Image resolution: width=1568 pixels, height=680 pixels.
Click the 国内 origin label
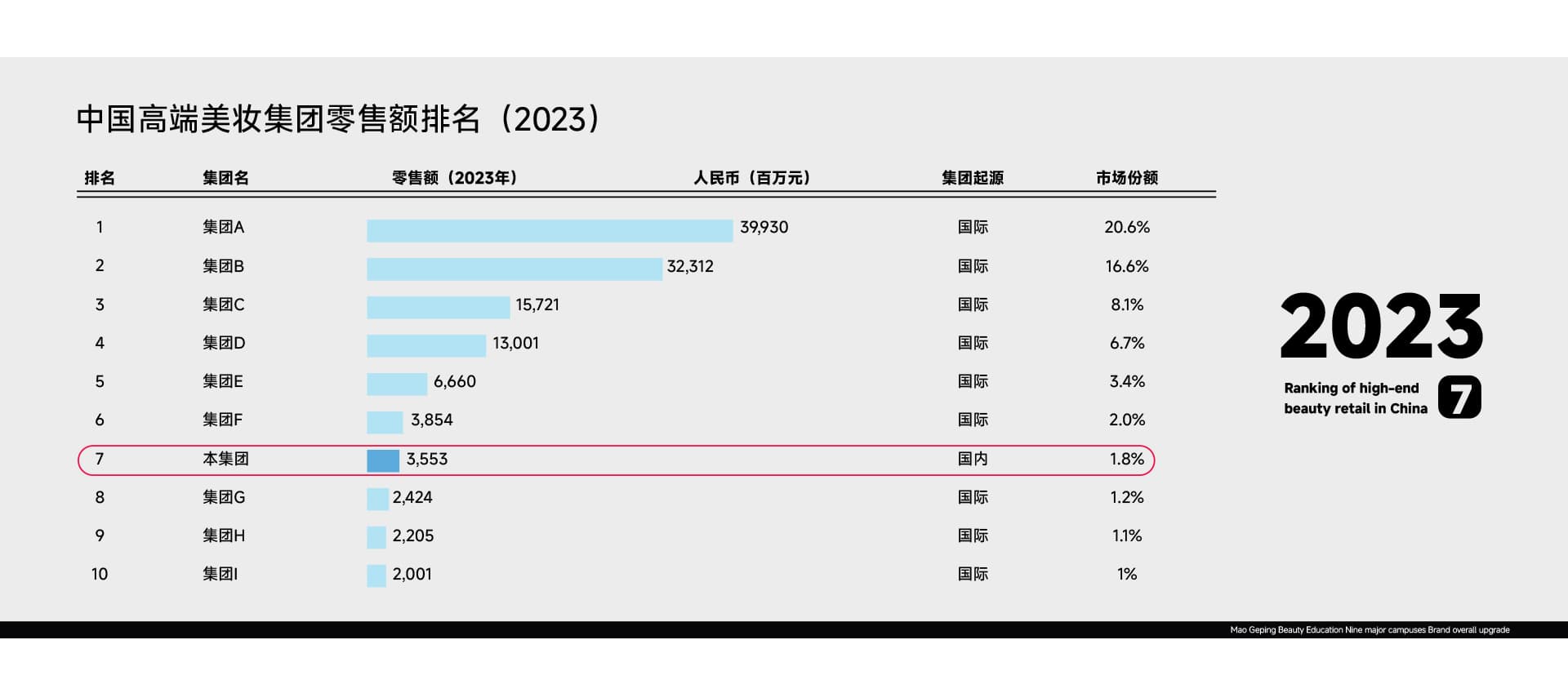tap(972, 459)
